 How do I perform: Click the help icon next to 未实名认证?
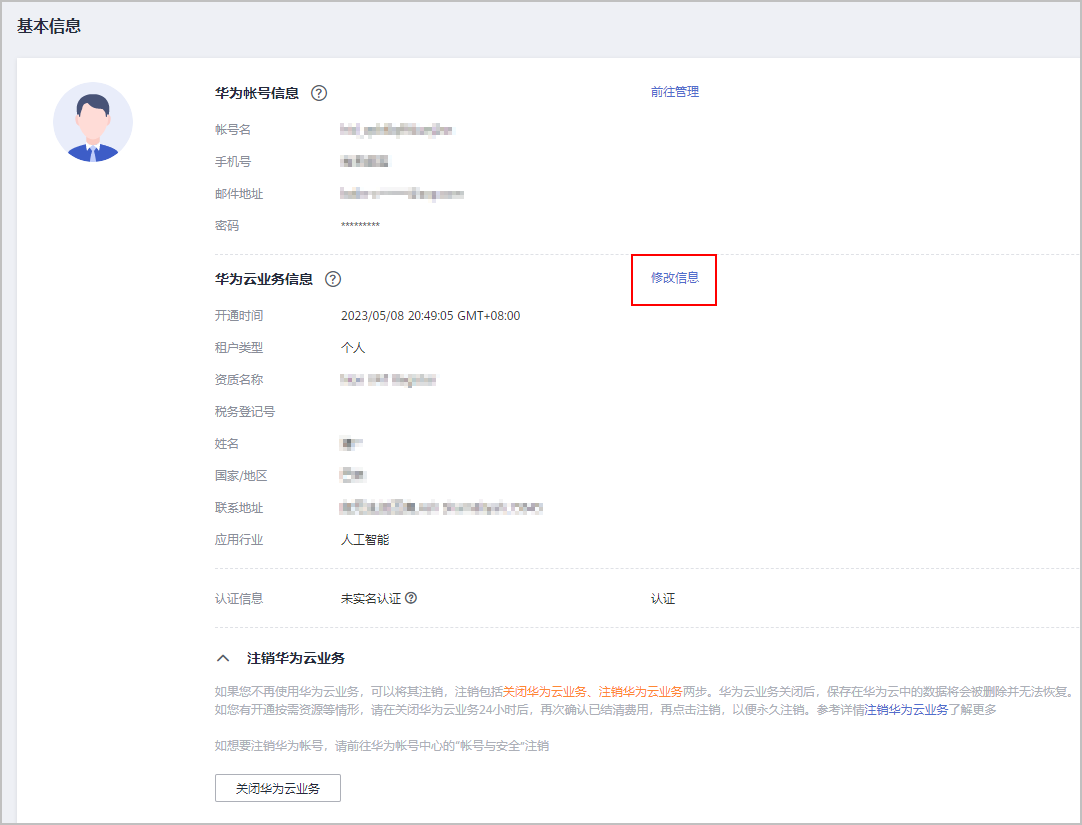(411, 598)
